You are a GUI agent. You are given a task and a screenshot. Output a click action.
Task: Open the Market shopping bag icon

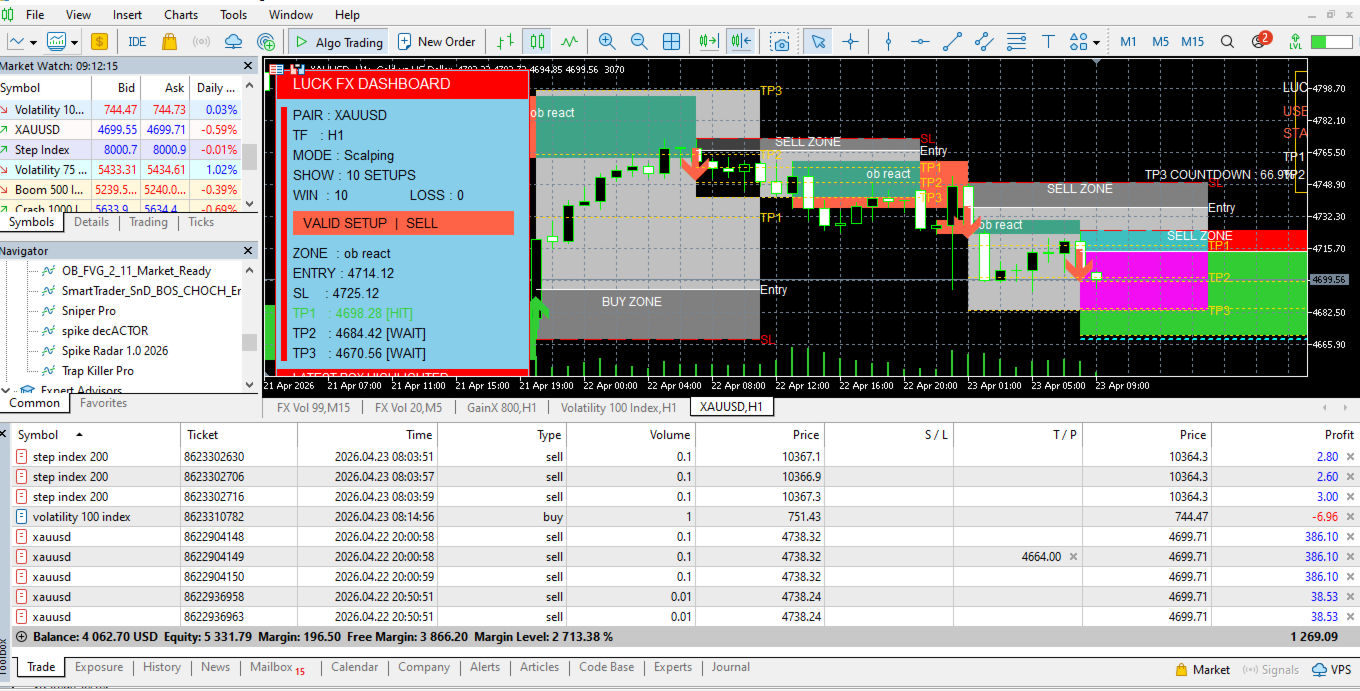pos(169,42)
